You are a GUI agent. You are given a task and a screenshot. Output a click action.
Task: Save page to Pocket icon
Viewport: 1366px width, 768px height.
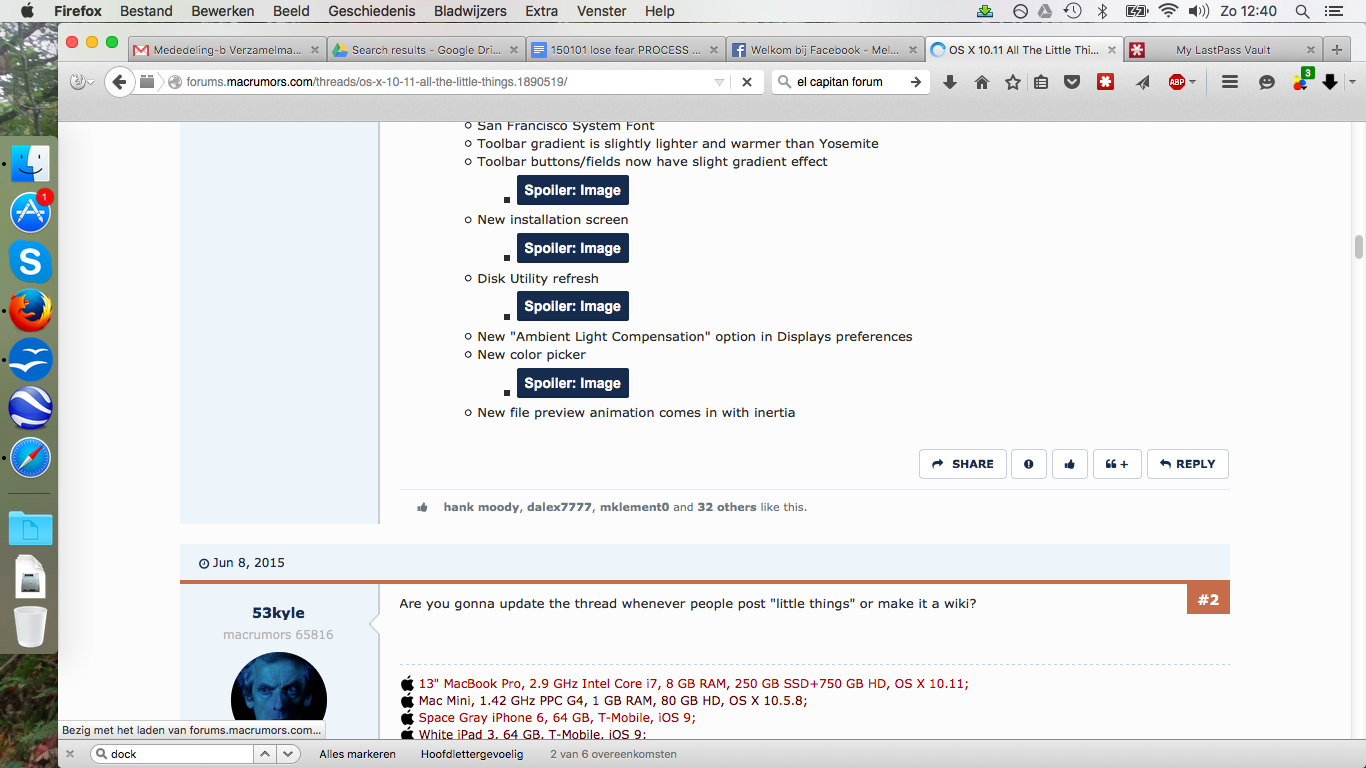pos(1072,82)
